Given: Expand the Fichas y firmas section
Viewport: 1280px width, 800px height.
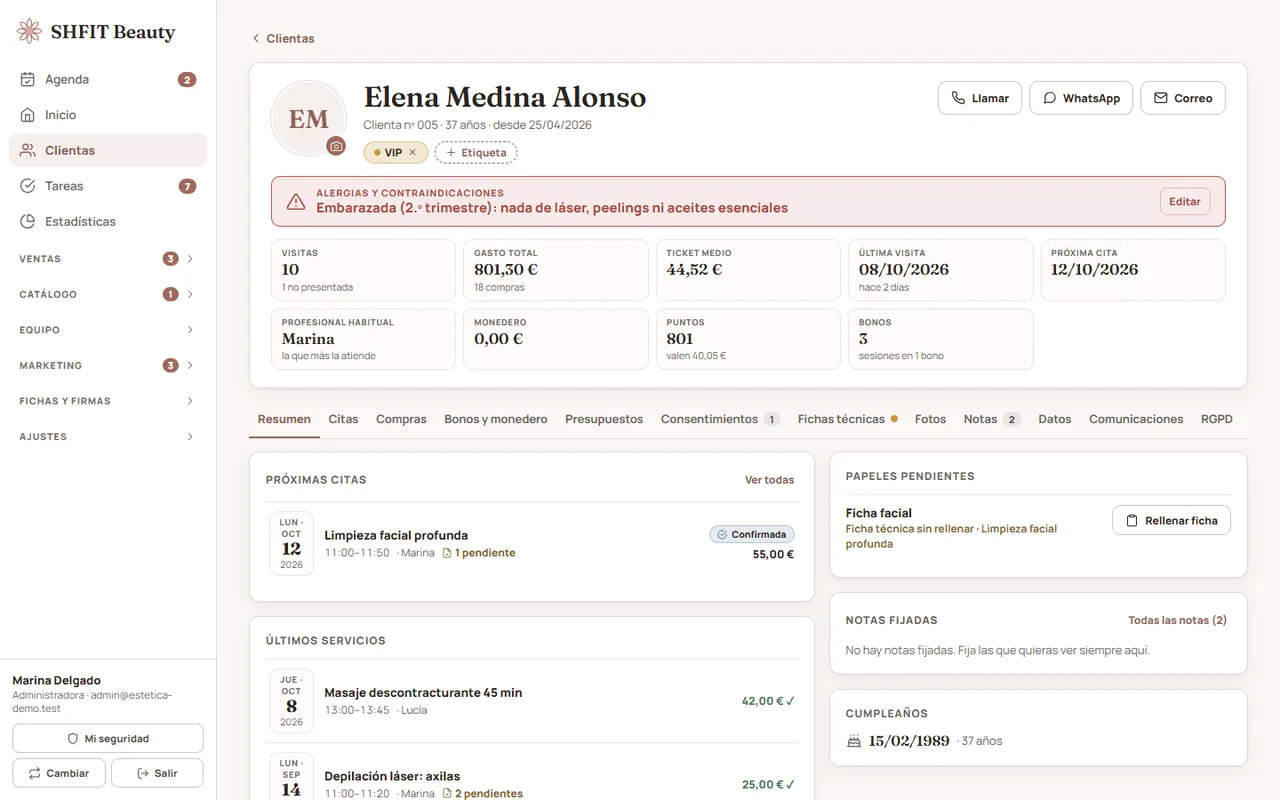Looking at the screenshot, I should click(108, 401).
